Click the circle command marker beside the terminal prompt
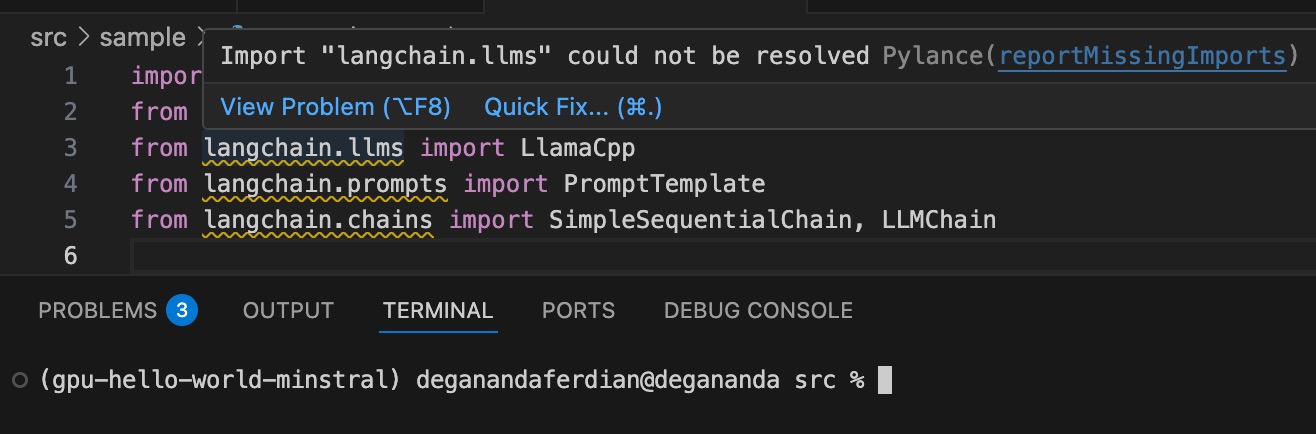Viewport: 1316px width, 434px height. (x=21, y=380)
